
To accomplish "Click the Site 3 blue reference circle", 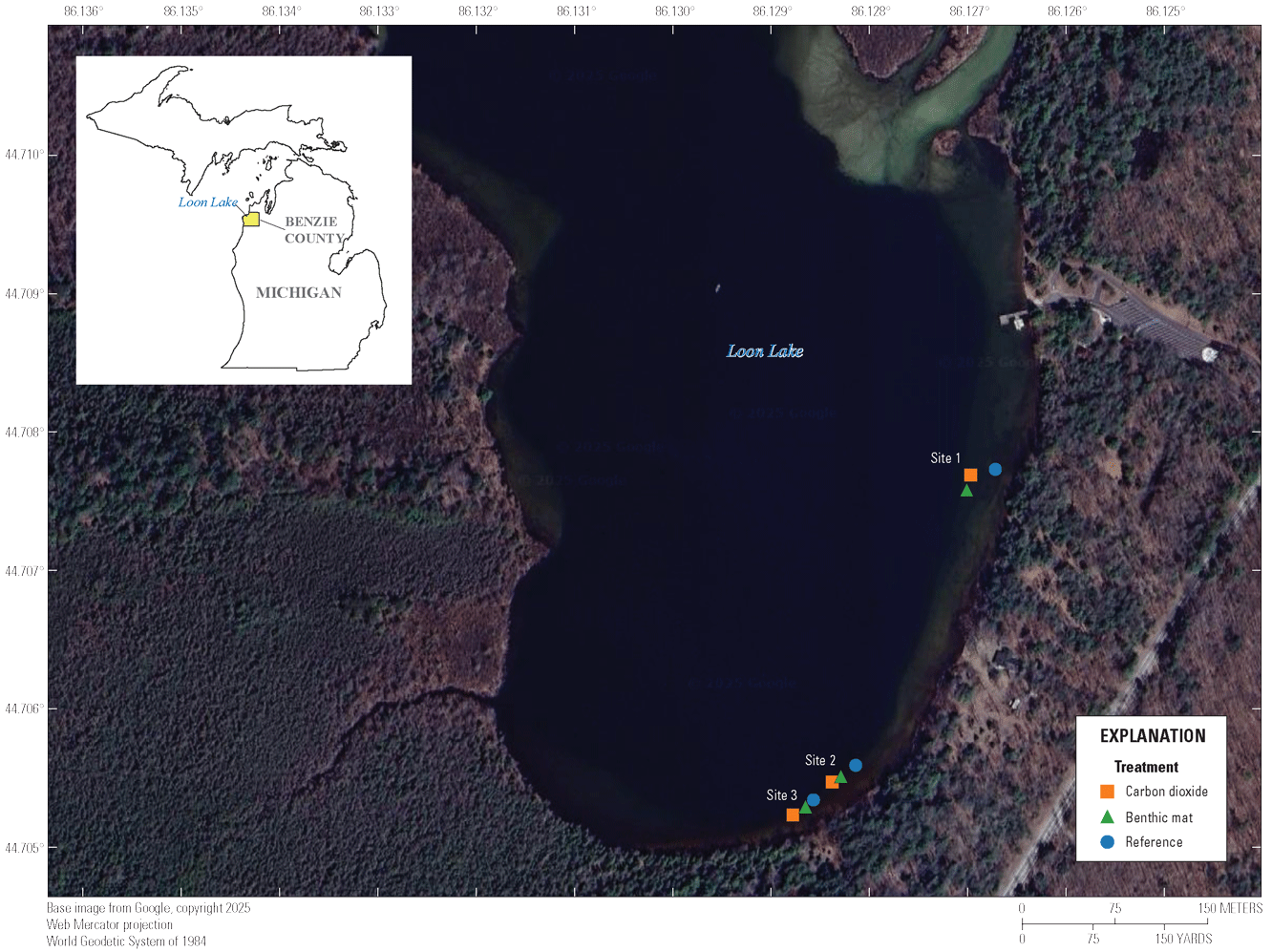I will pyautogui.click(x=814, y=800).
